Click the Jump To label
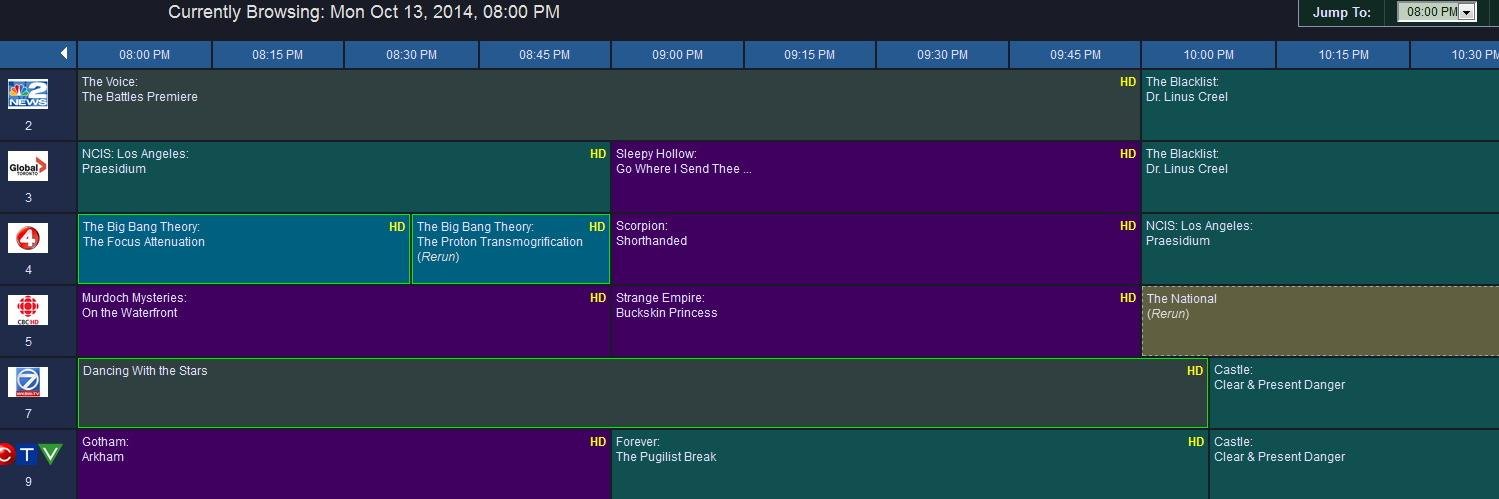This screenshot has width=1499, height=499. coord(1341,13)
